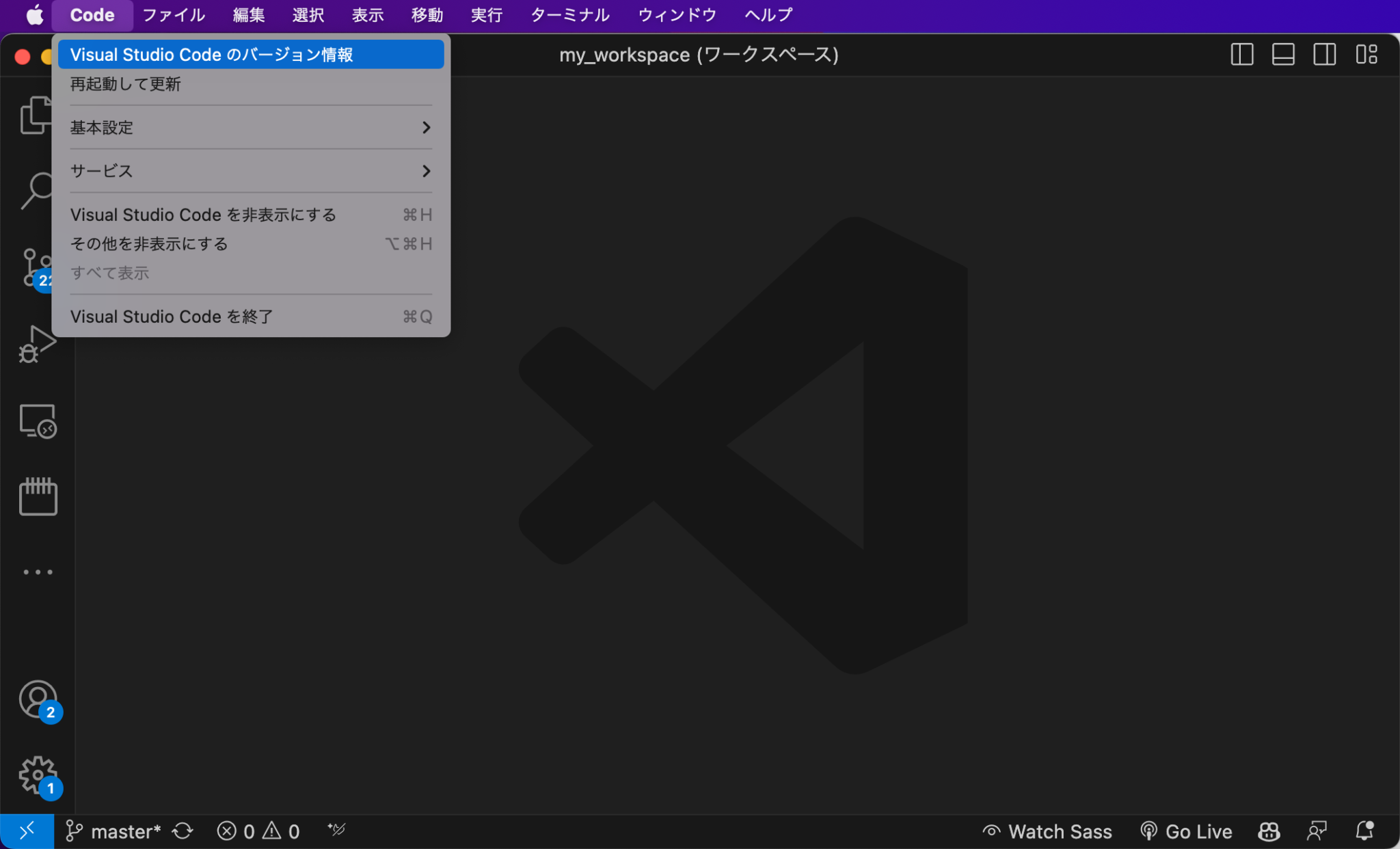Screen dimensions: 1400x849
Task: Start the server with Go Live
Action: 1186,831
